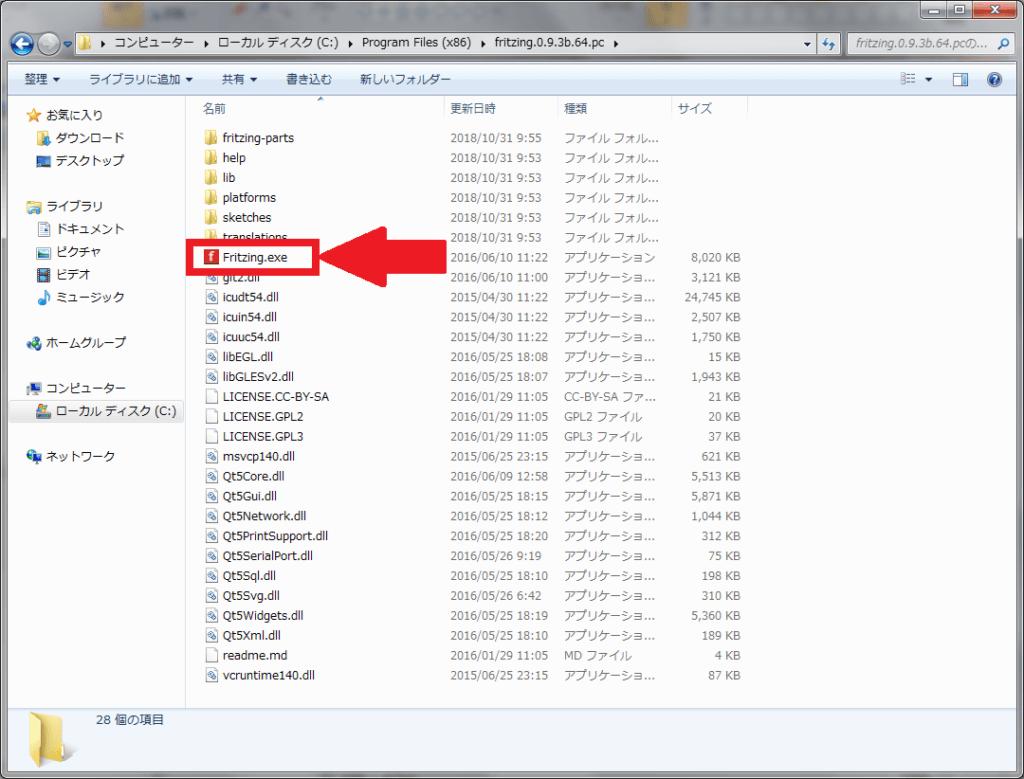Open ミュージック library
1024x779 pixels.
89,298
